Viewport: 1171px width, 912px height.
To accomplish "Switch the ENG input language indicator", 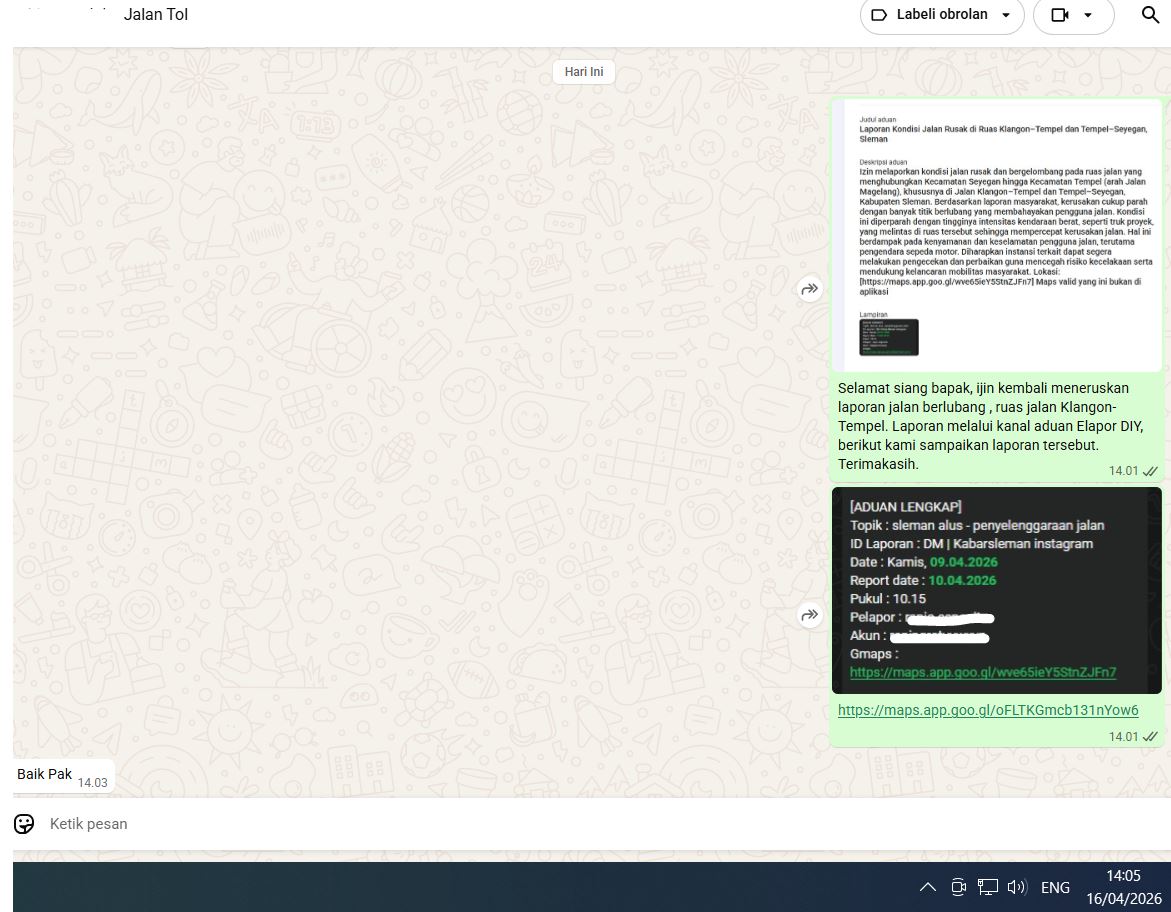I will pos(1055,887).
